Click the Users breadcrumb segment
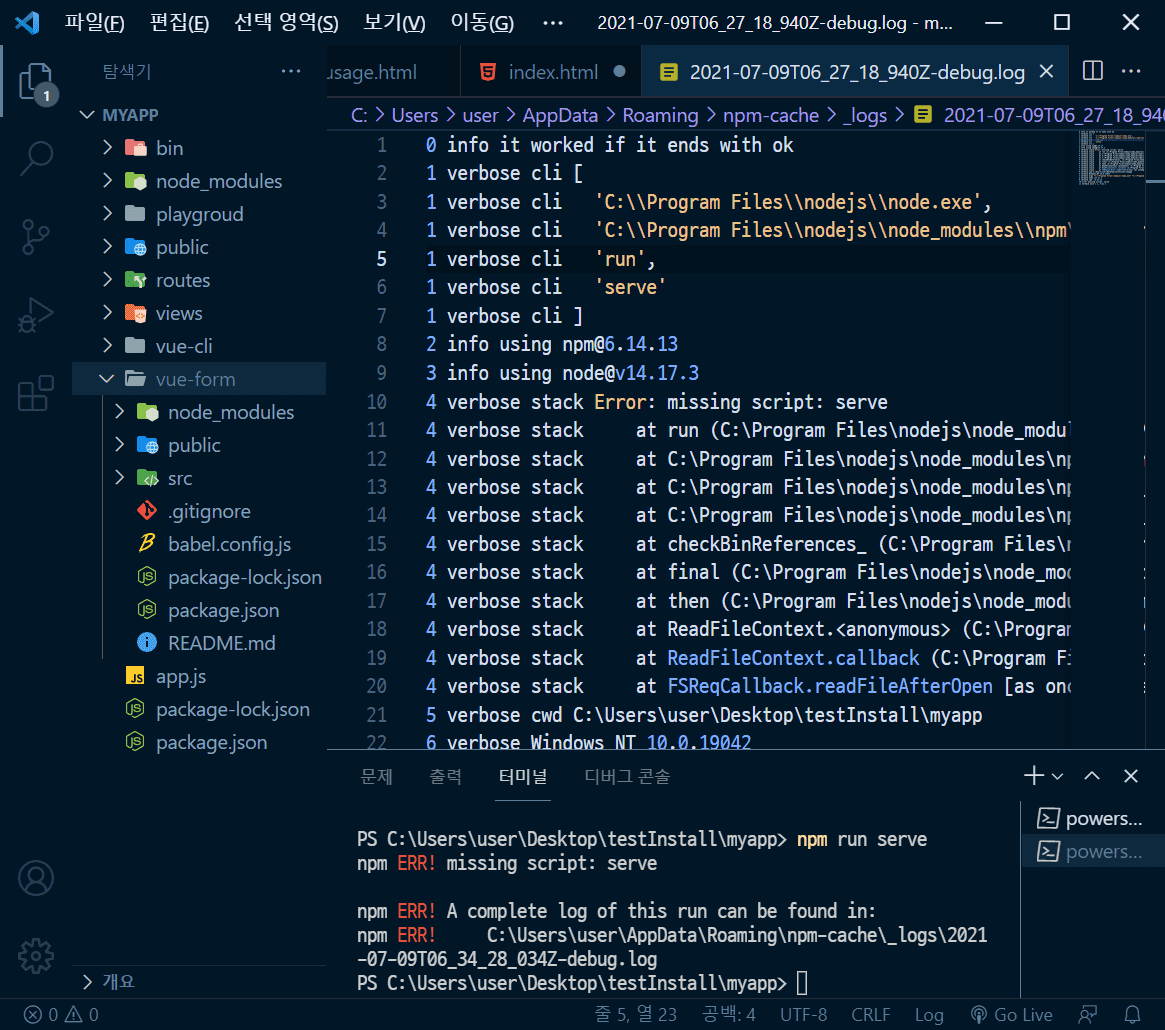 coord(415,115)
